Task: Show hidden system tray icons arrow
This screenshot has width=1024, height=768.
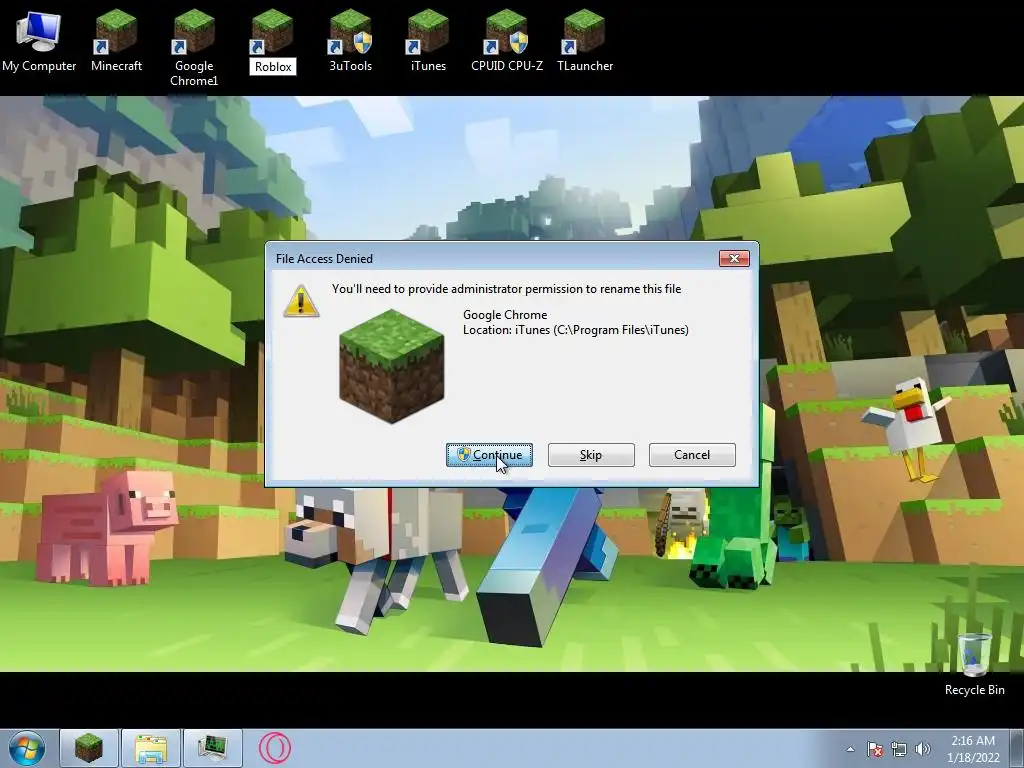Action: click(850, 749)
